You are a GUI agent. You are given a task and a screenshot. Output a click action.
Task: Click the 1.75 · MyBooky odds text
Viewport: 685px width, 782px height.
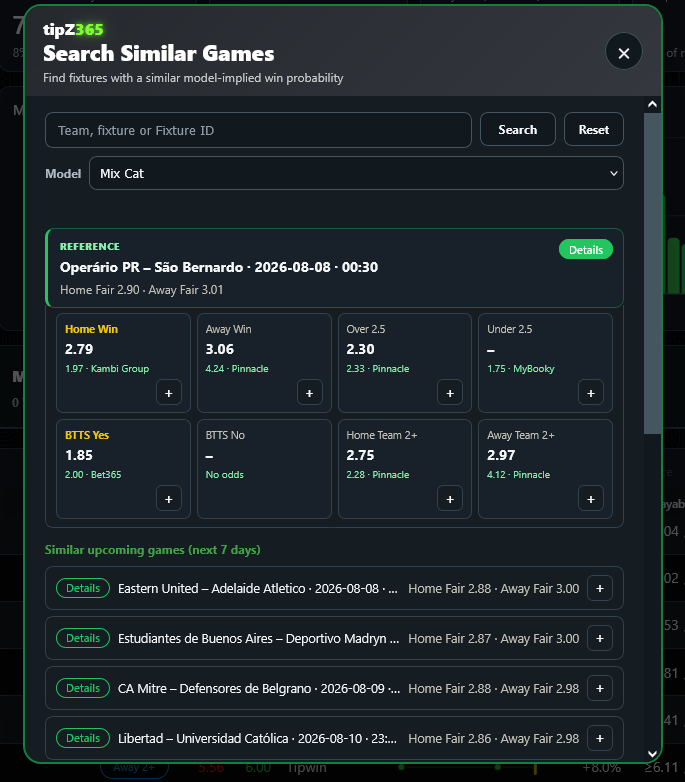520,369
